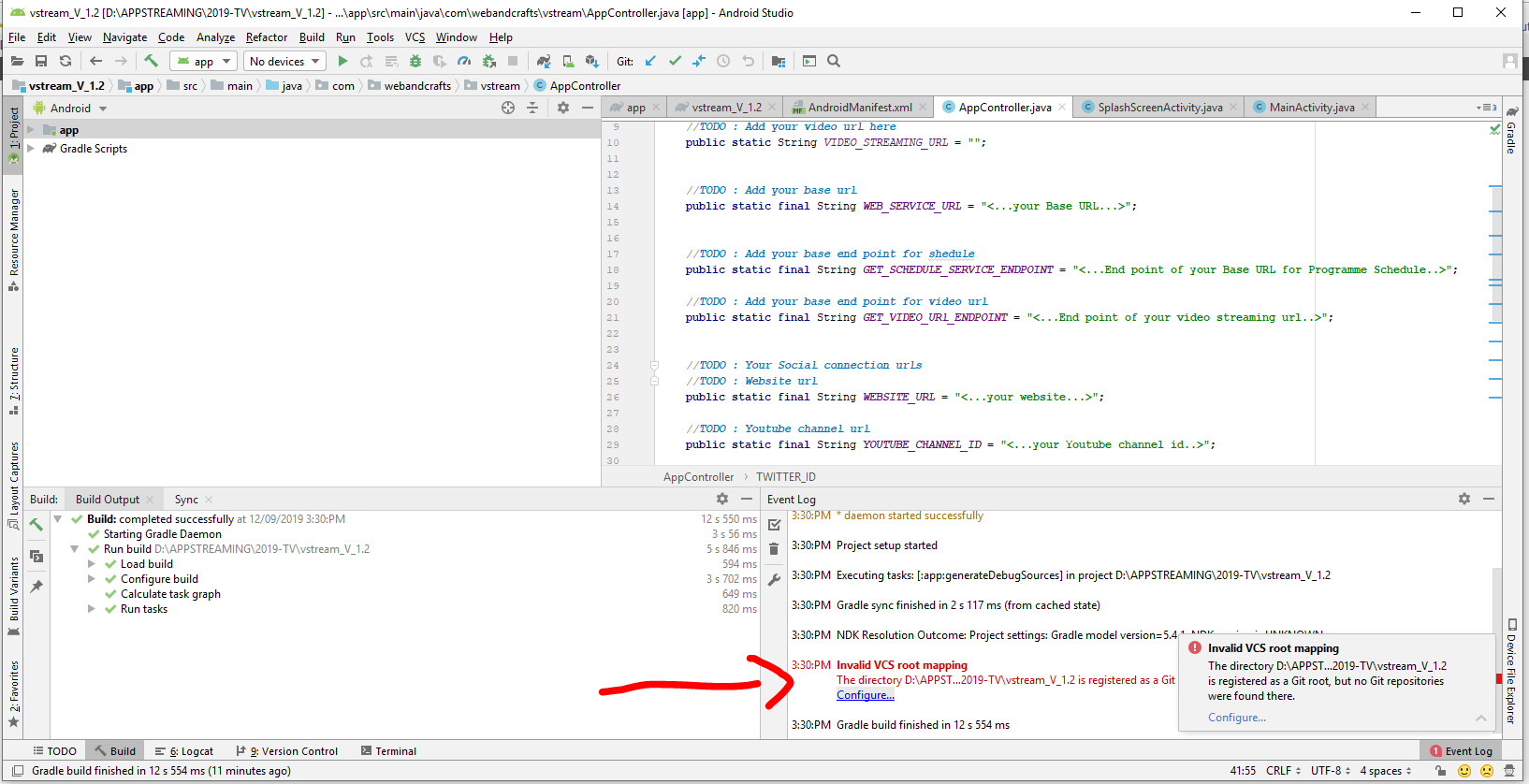Open Project Structure toolbar icon
Viewport: 1529px width, 784px height.
(779, 61)
